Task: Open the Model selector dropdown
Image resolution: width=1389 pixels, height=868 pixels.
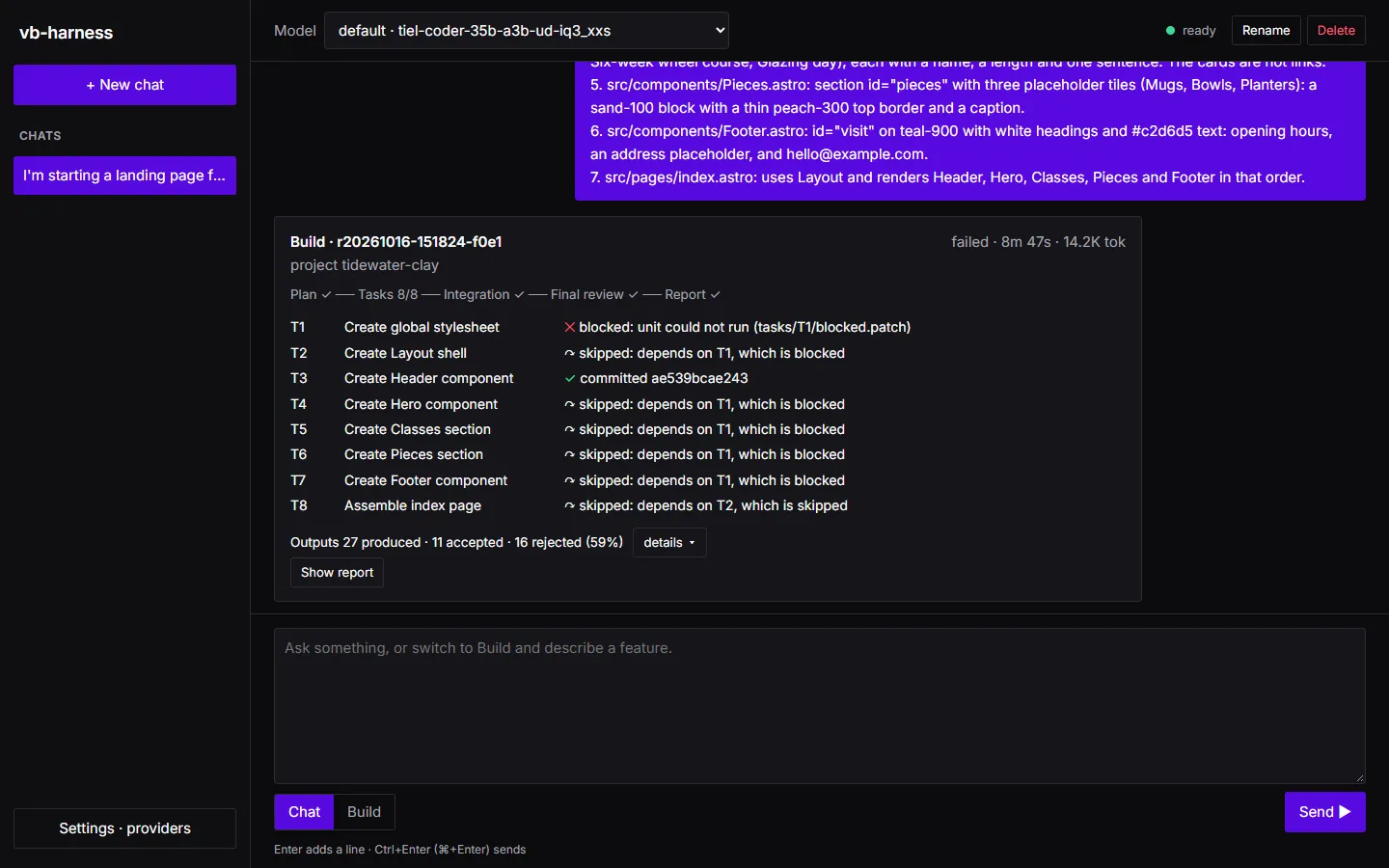Action: coord(527,31)
